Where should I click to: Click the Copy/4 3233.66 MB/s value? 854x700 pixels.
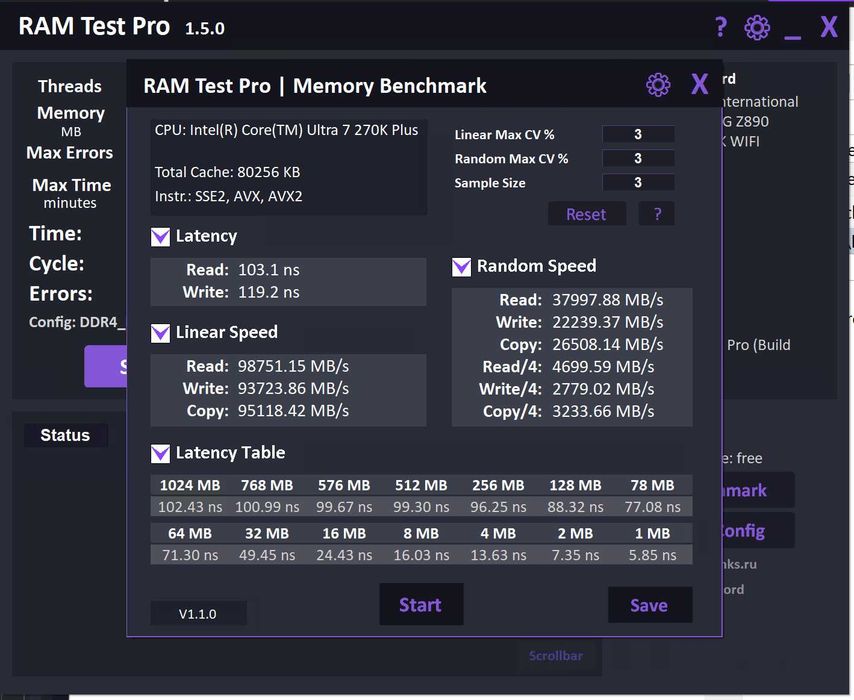(603, 412)
